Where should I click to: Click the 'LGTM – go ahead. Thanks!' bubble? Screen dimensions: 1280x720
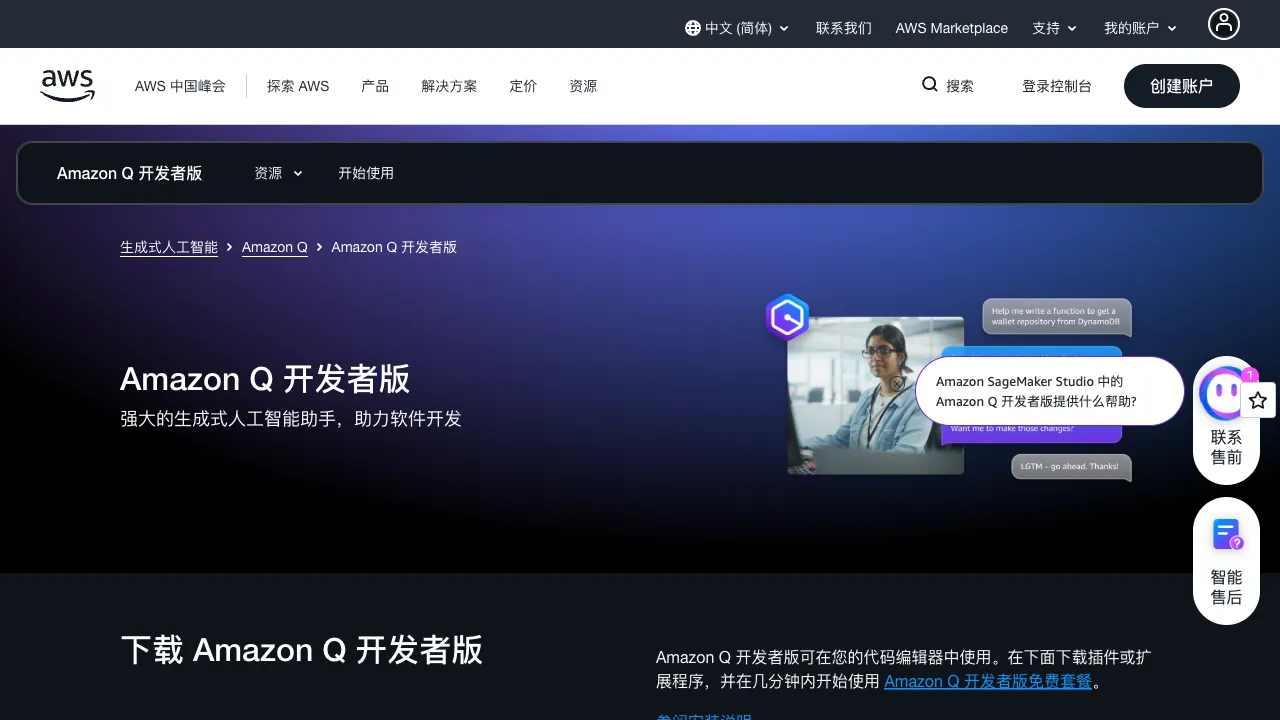(1071, 467)
